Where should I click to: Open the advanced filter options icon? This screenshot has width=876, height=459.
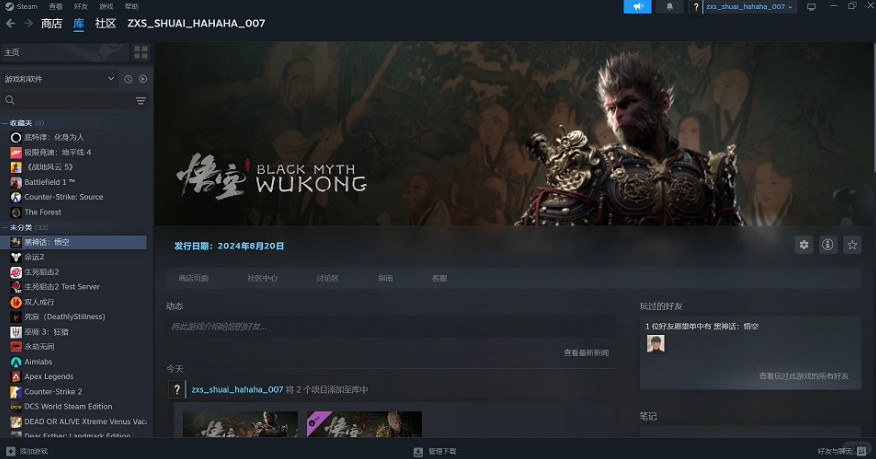141,101
